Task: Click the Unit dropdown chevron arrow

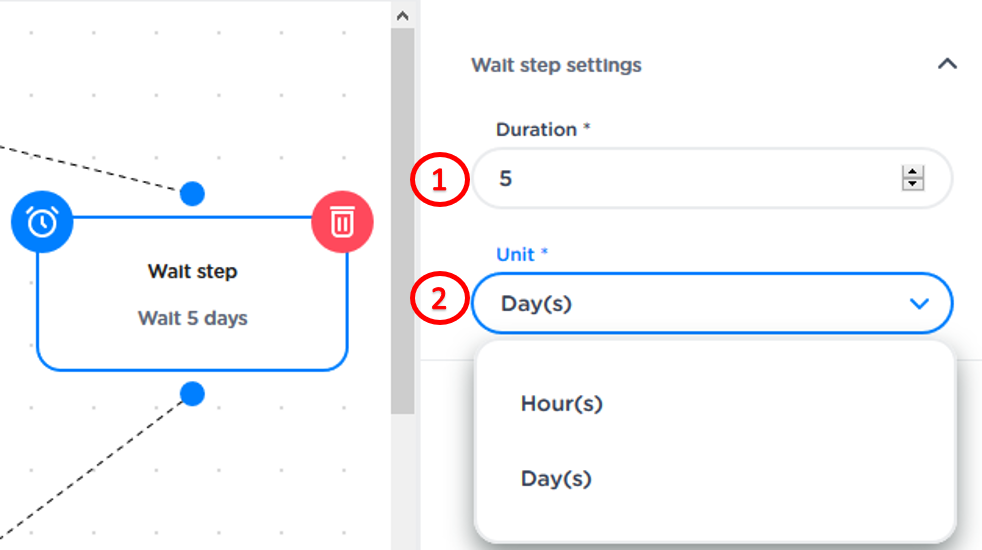Action: pos(920,303)
